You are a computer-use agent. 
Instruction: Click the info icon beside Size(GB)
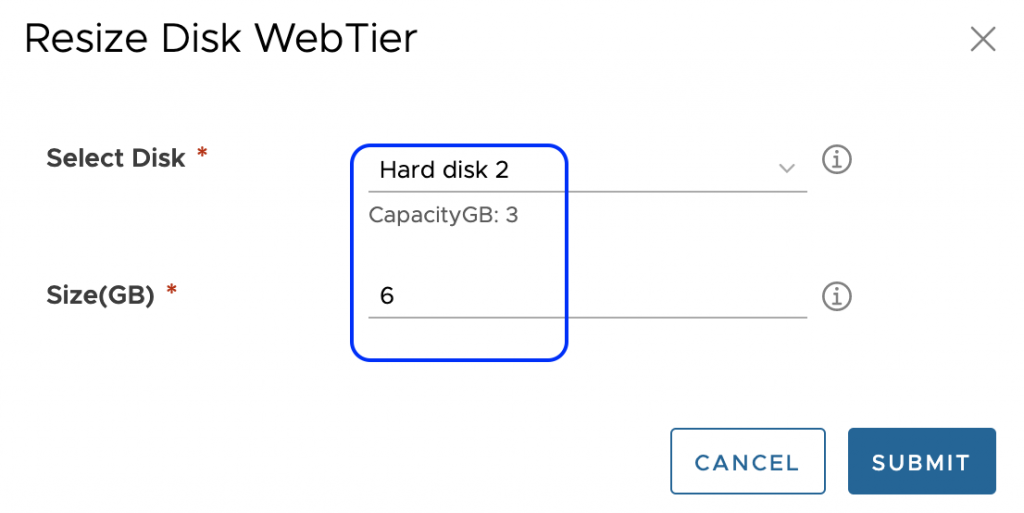(836, 296)
